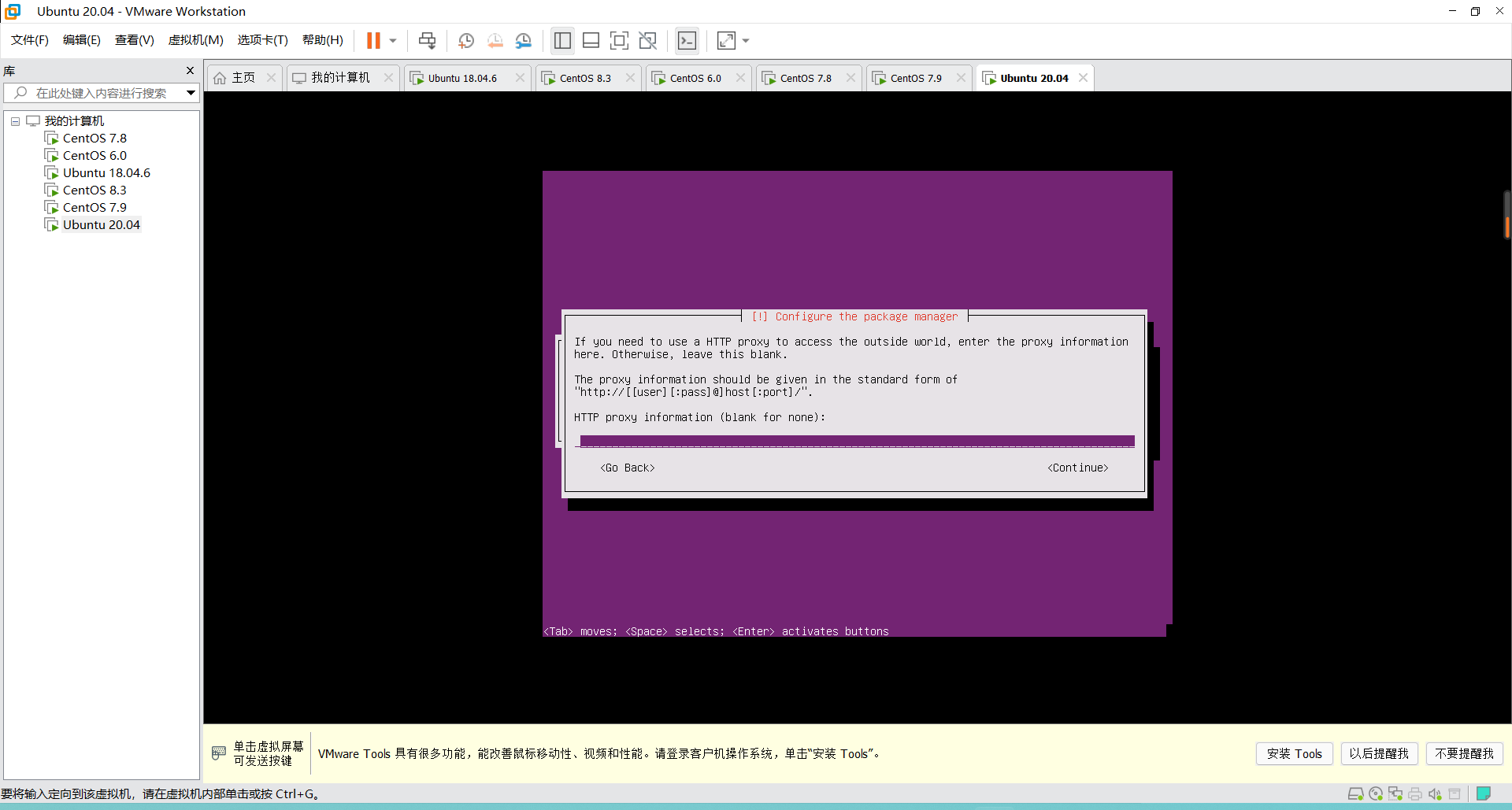
Task: Close the 我的计算机 tab
Action: click(x=388, y=78)
